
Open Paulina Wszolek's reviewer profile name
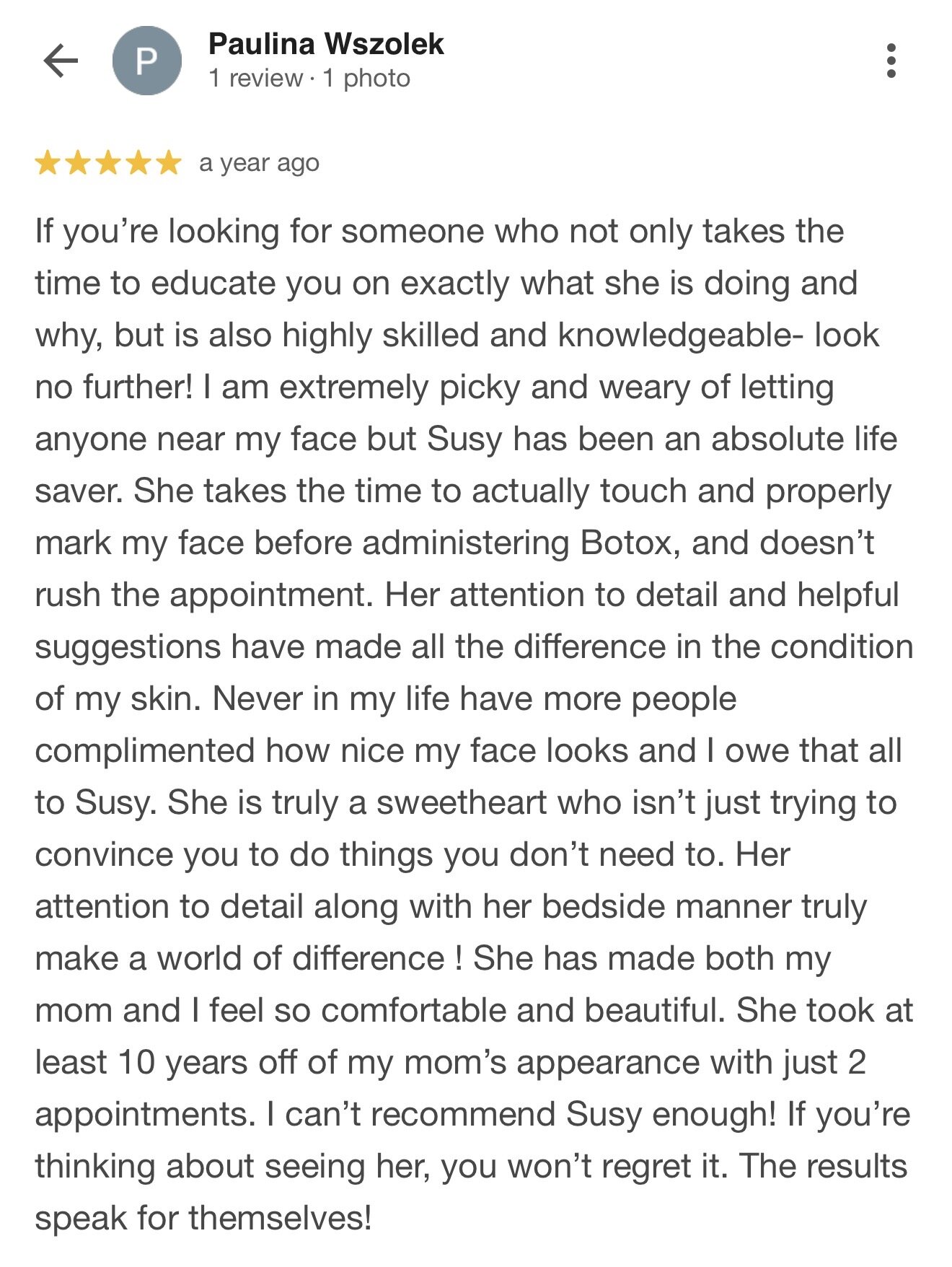[326, 45]
